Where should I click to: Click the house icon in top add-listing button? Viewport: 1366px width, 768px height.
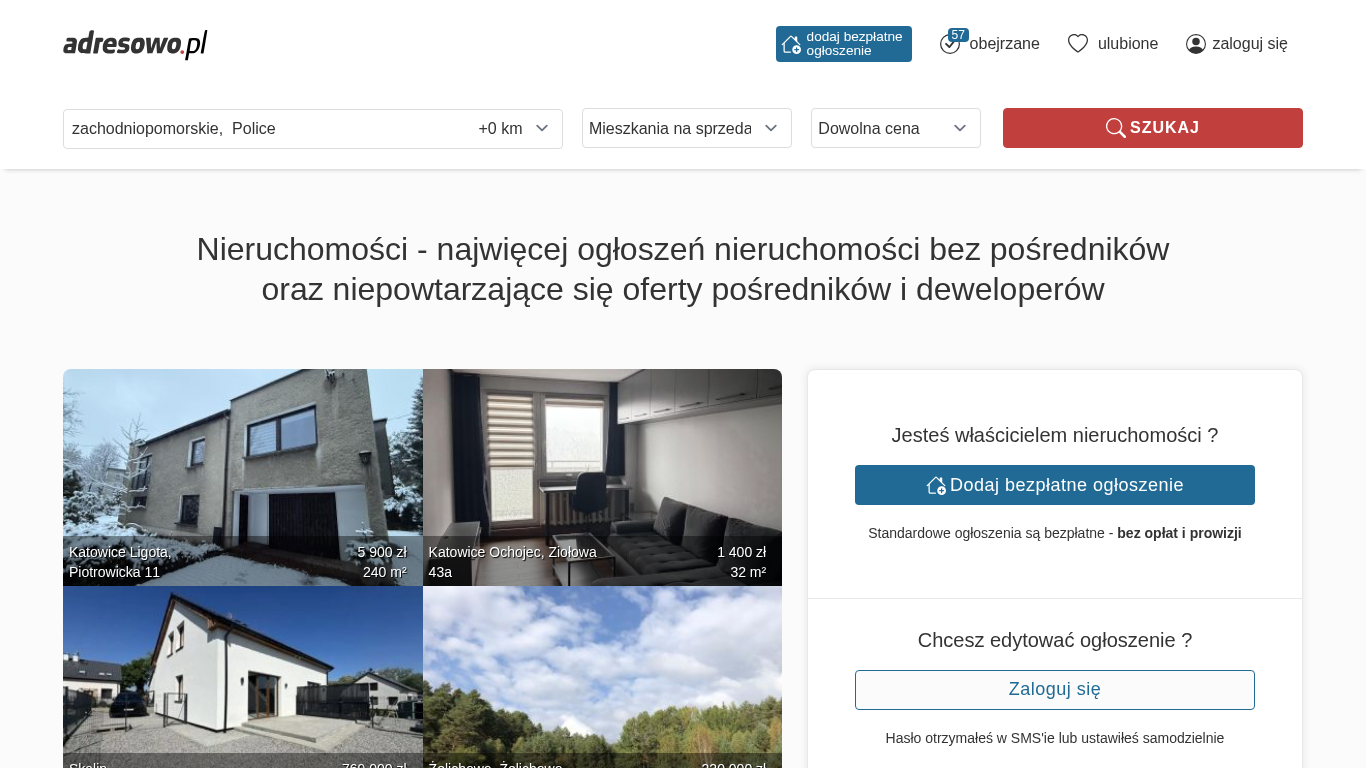[x=791, y=44]
